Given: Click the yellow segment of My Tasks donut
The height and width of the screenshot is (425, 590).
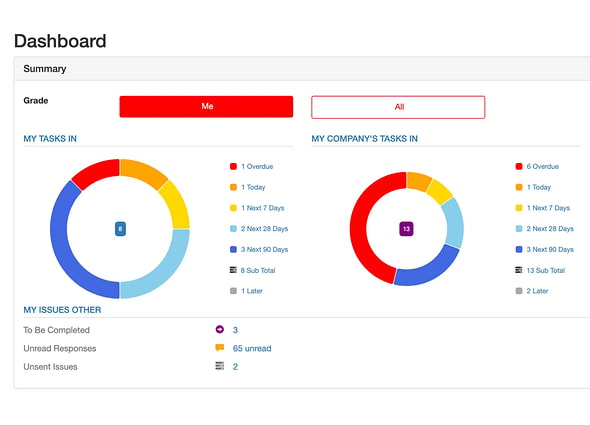Looking at the screenshot, I should click(x=177, y=205).
